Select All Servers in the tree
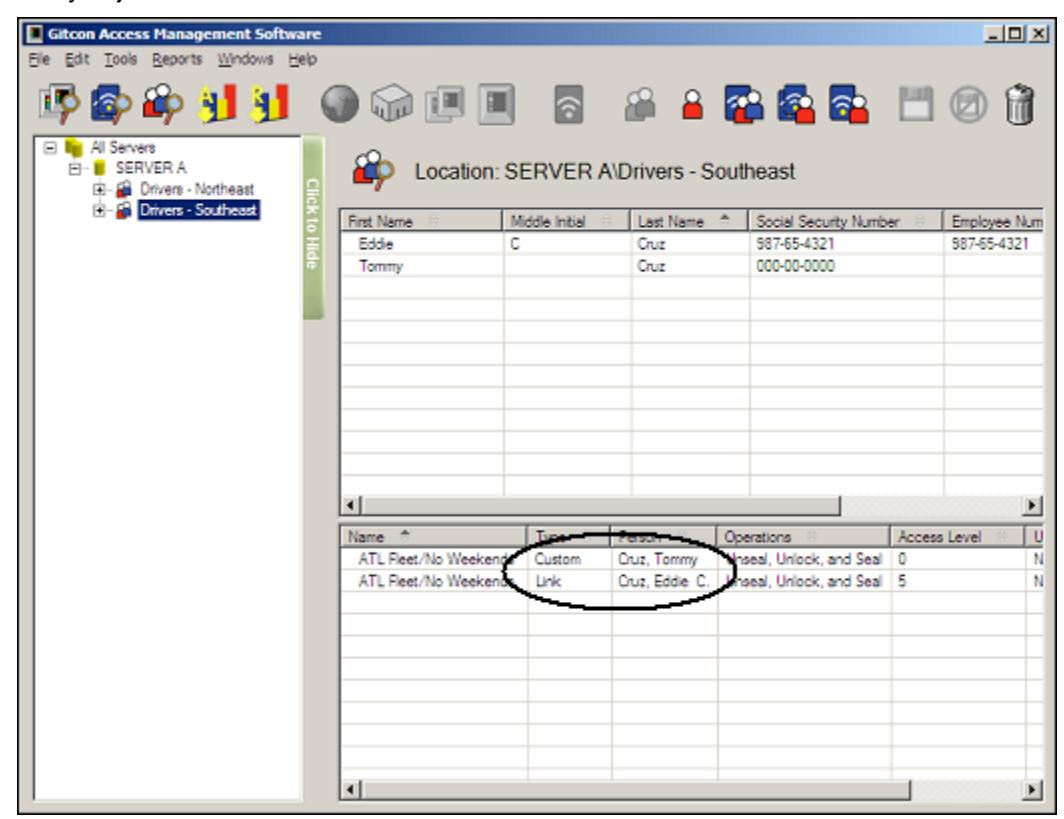Viewport: 1064px width, 819px height. [x=123, y=147]
